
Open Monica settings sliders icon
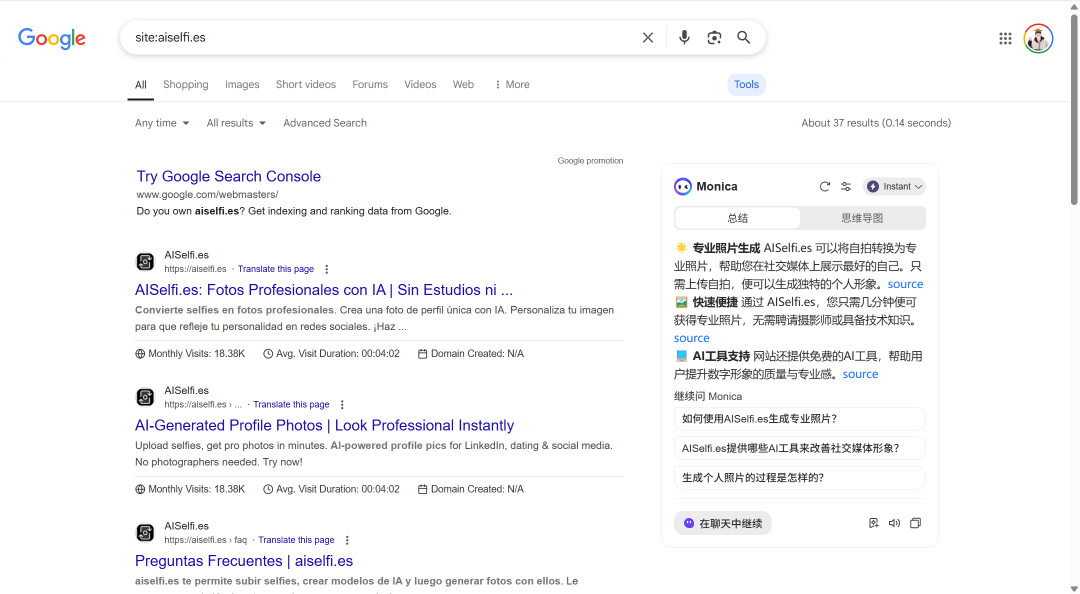(x=846, y=186)
